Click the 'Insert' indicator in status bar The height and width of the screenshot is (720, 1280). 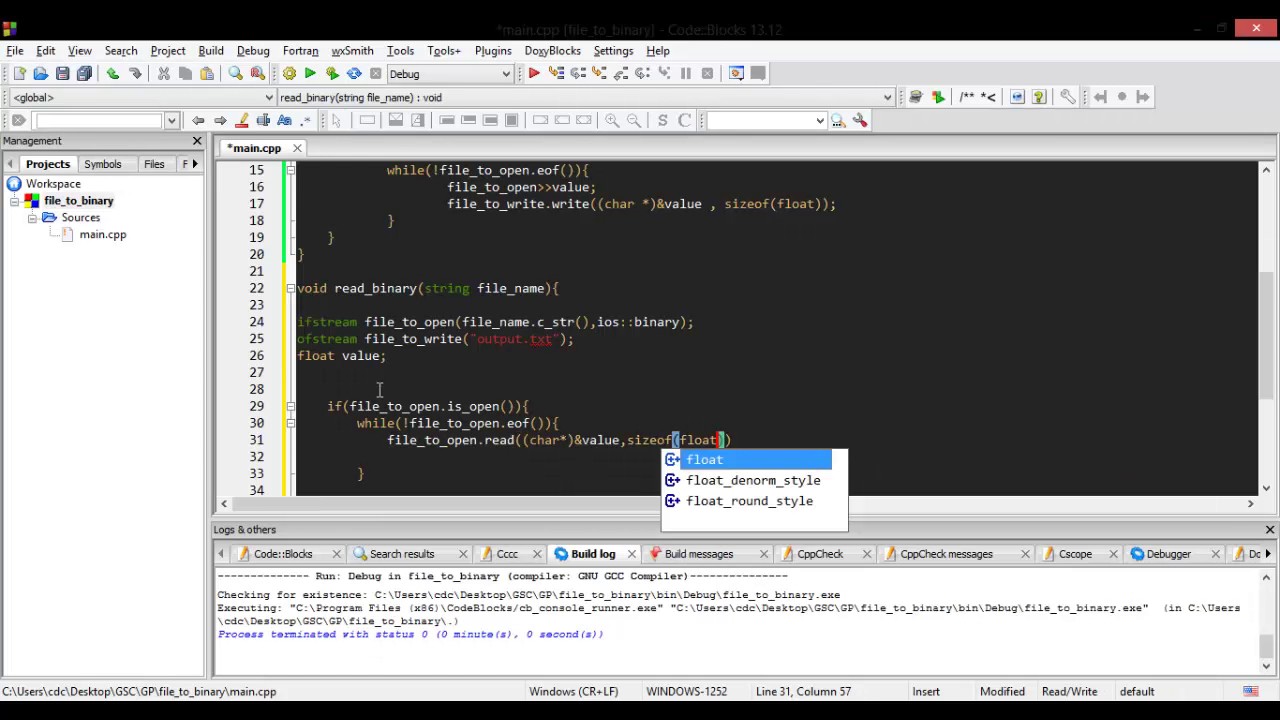point(926,692)
